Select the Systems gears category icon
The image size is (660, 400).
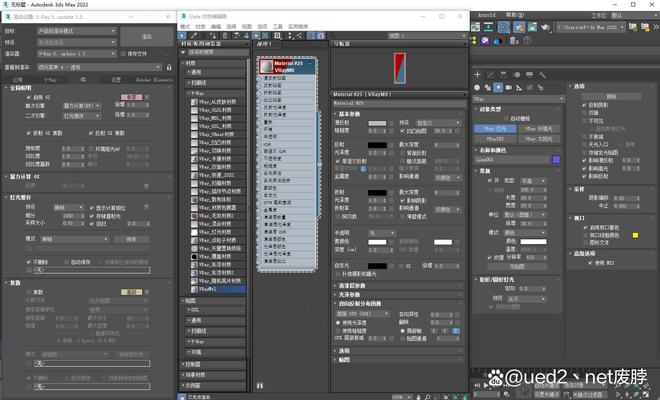click(540, 88)
